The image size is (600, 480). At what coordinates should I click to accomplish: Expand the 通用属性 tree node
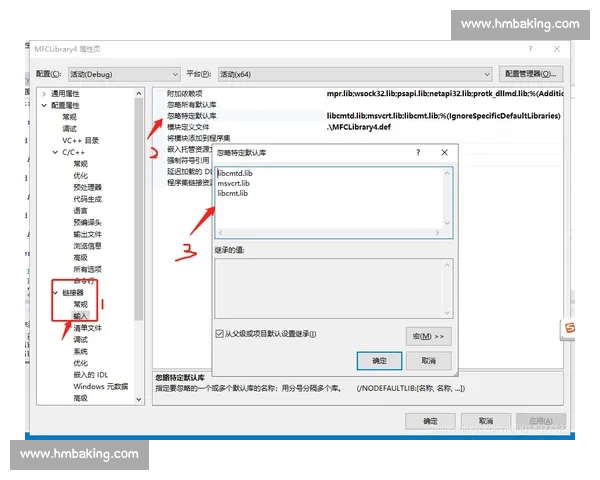point(44,94)
